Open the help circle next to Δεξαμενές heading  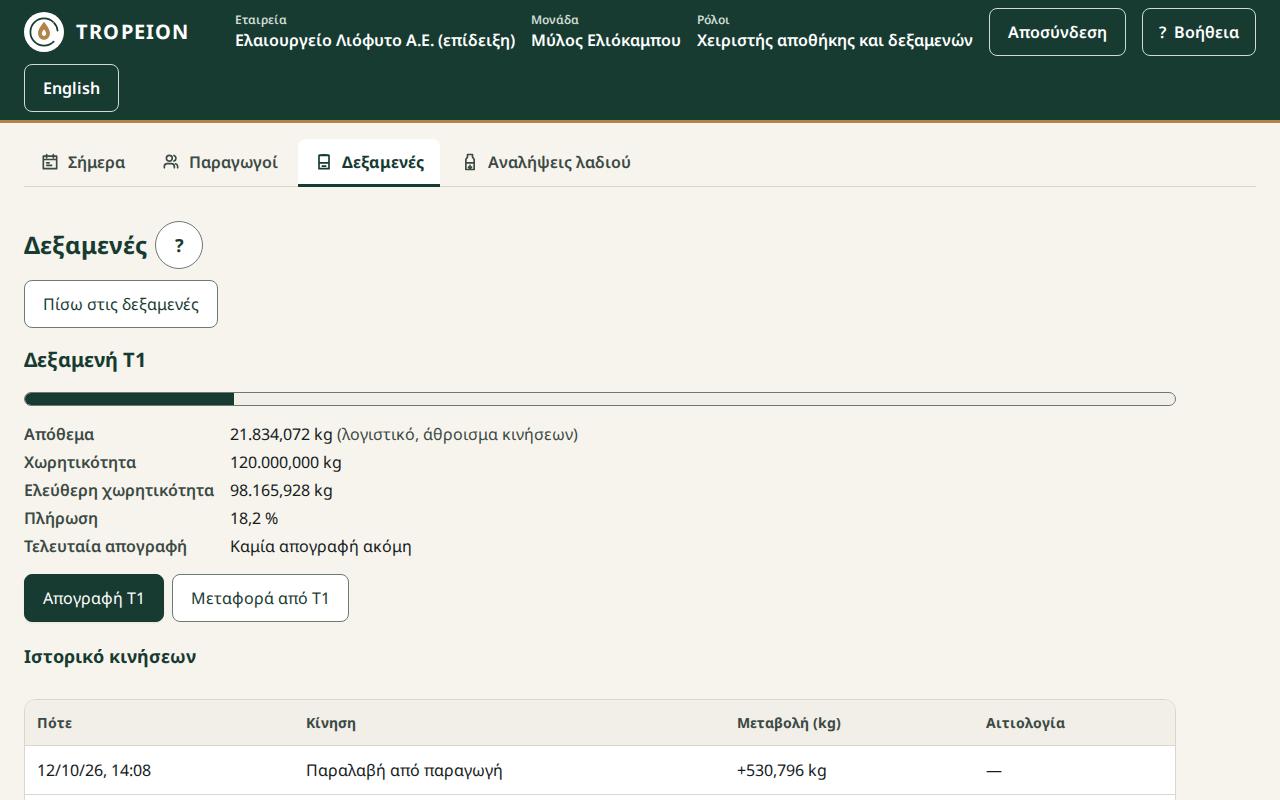click(179, 245)
